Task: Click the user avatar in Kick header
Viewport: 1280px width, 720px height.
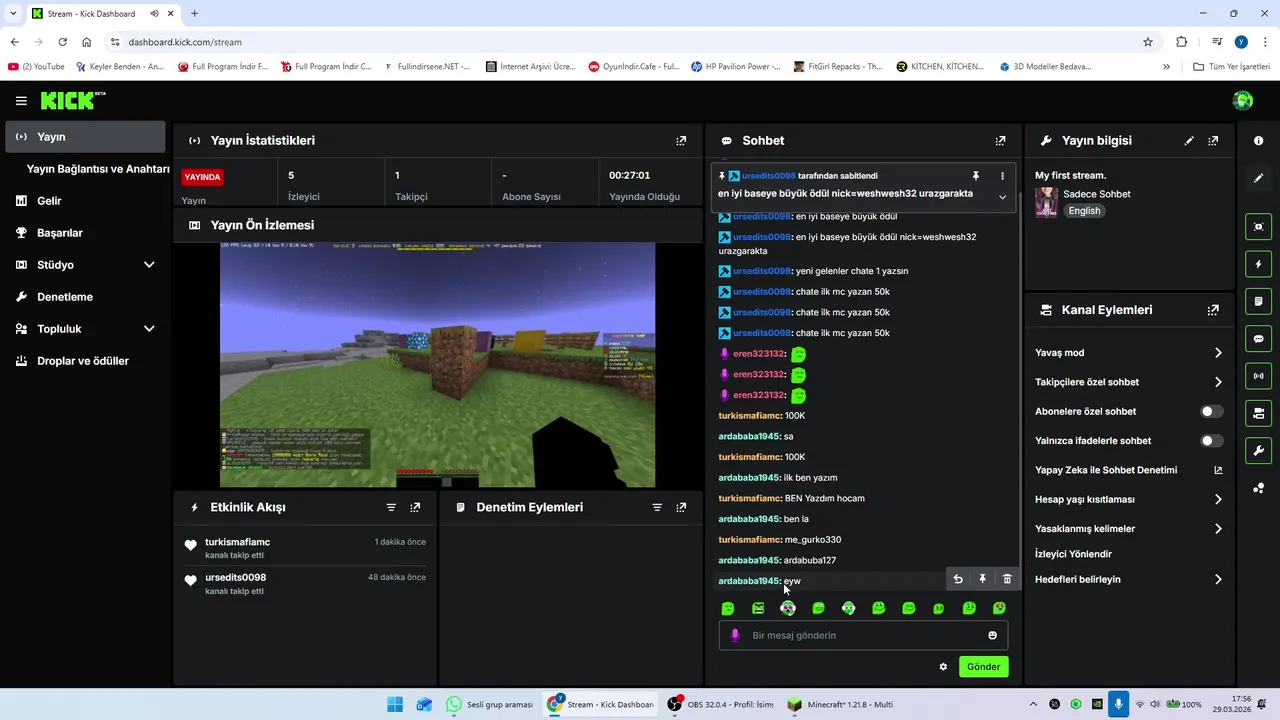Action: tap(1243, 100)
